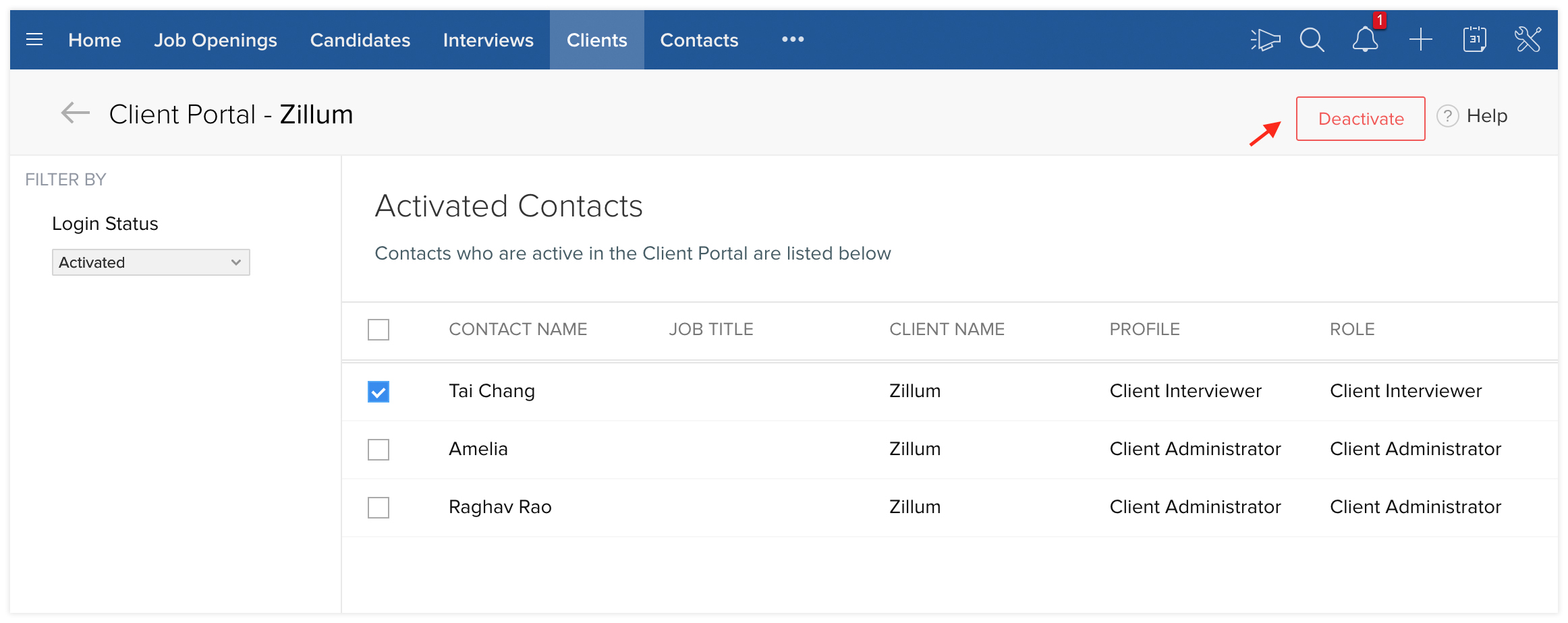Open the setup tools icon
This screenshot has width=1568, height=623.
(1528, 40)
